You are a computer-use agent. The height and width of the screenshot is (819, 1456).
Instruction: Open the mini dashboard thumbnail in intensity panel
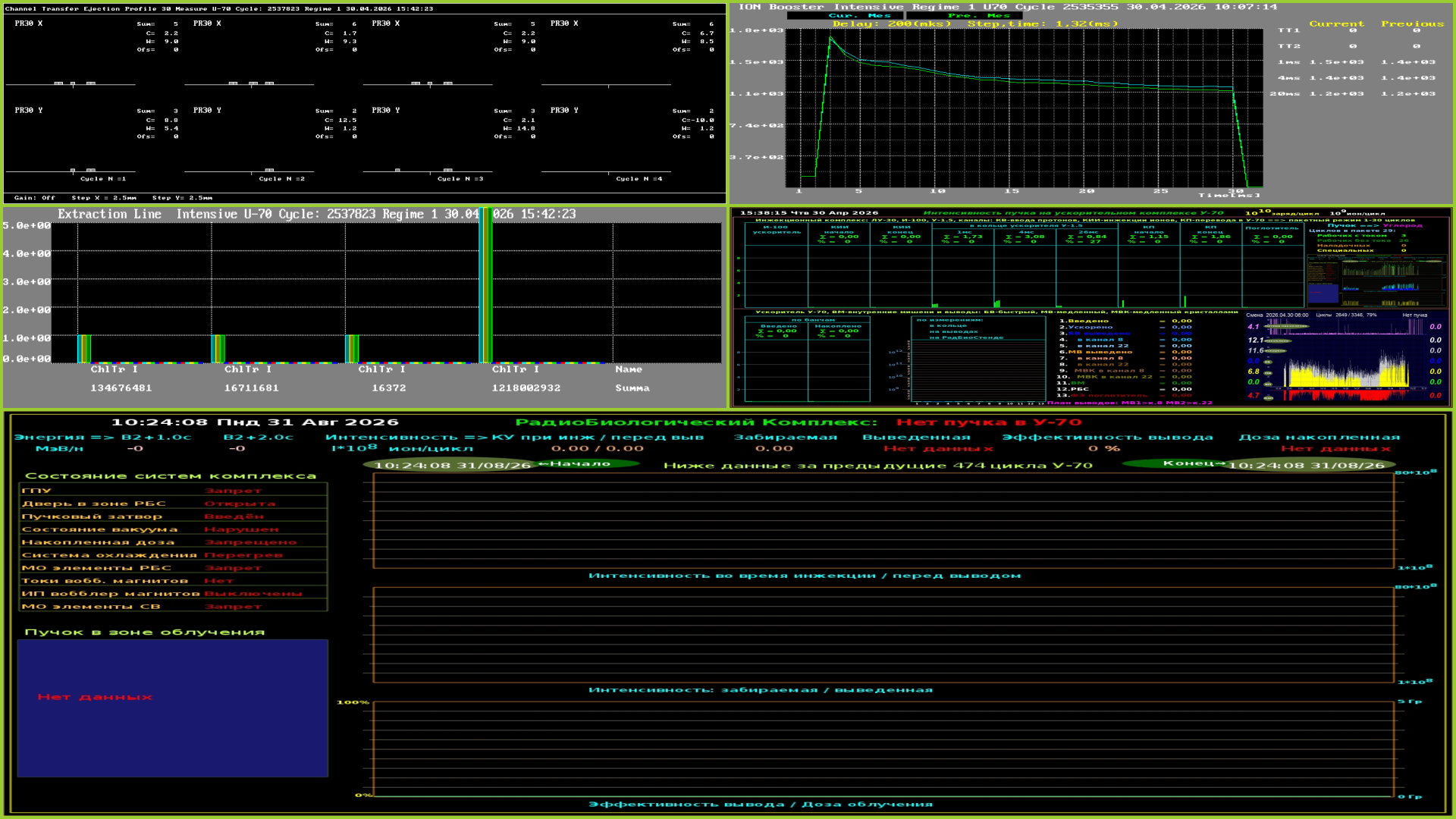pos(1376,281)
